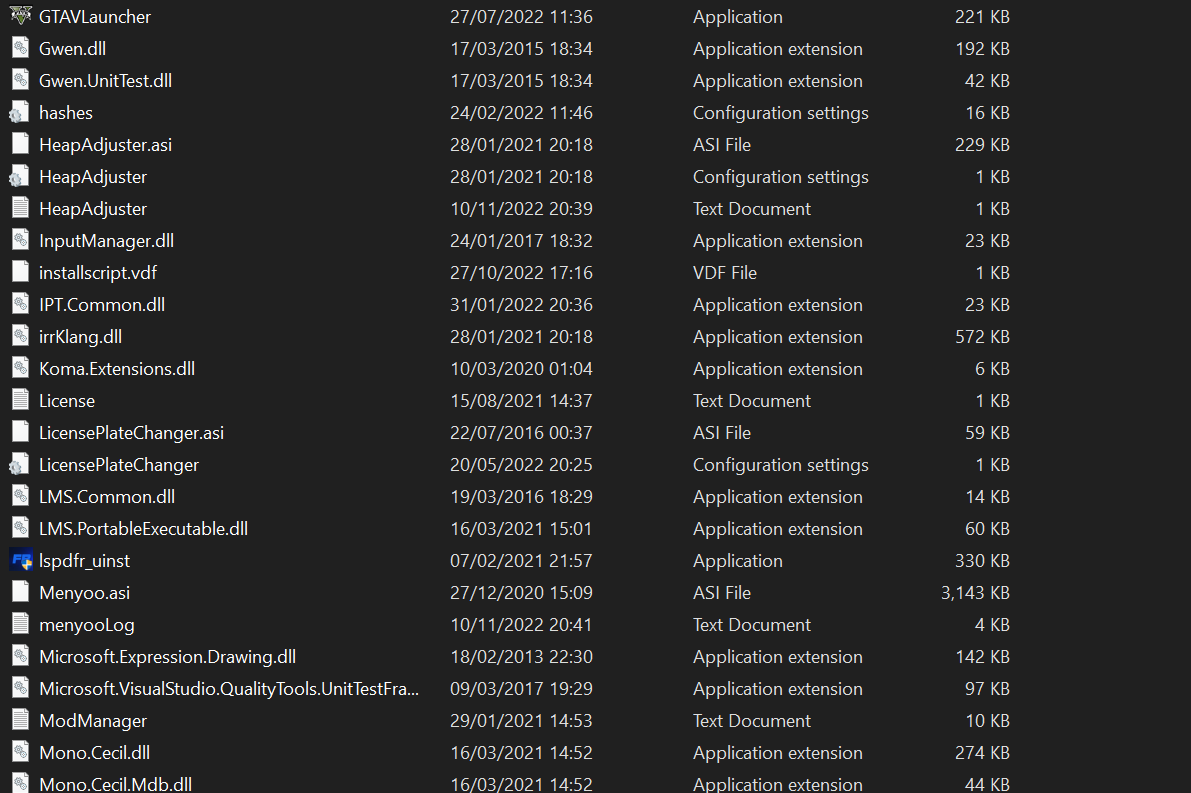Click the Gwen.dll file icon
The image size is (1191, 793).
pyautogui.click(x=20, y=49)
